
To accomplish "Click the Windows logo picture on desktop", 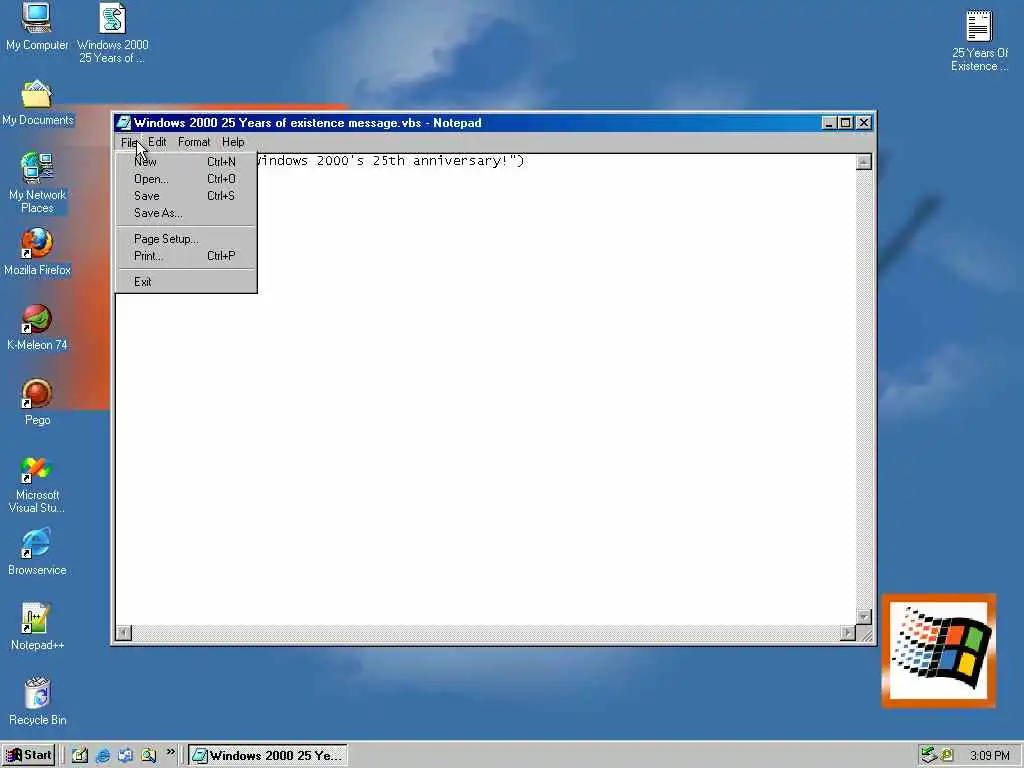I will pos(938,651).
